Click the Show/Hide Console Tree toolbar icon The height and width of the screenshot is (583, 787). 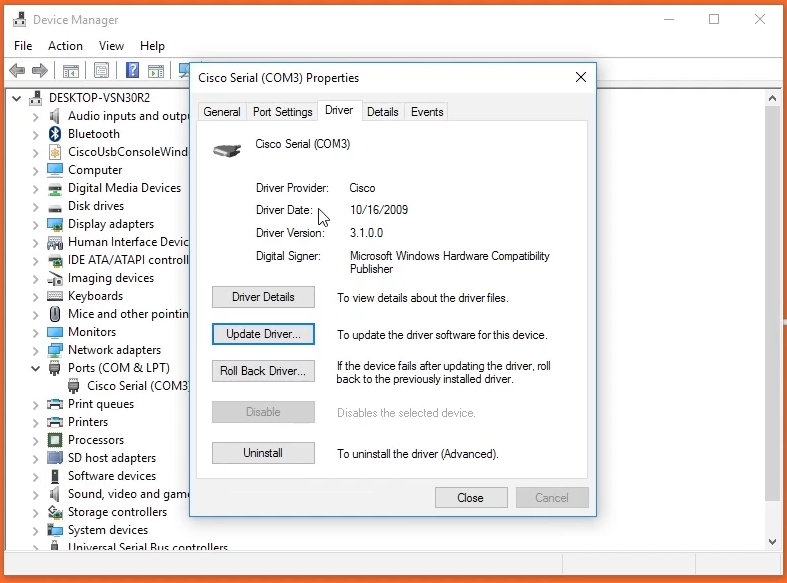point(71,71)
